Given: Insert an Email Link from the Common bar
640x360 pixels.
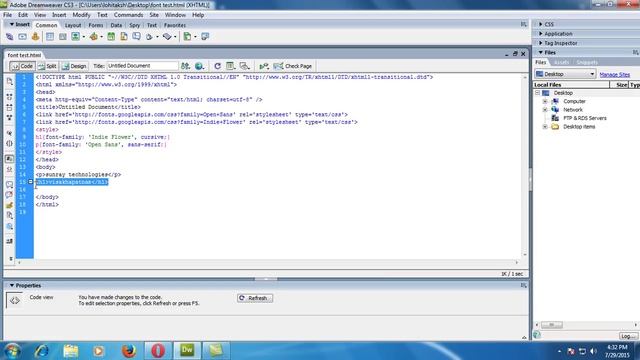Looking at the screenshot, I should pyautogui.click(x=22, y=37).
